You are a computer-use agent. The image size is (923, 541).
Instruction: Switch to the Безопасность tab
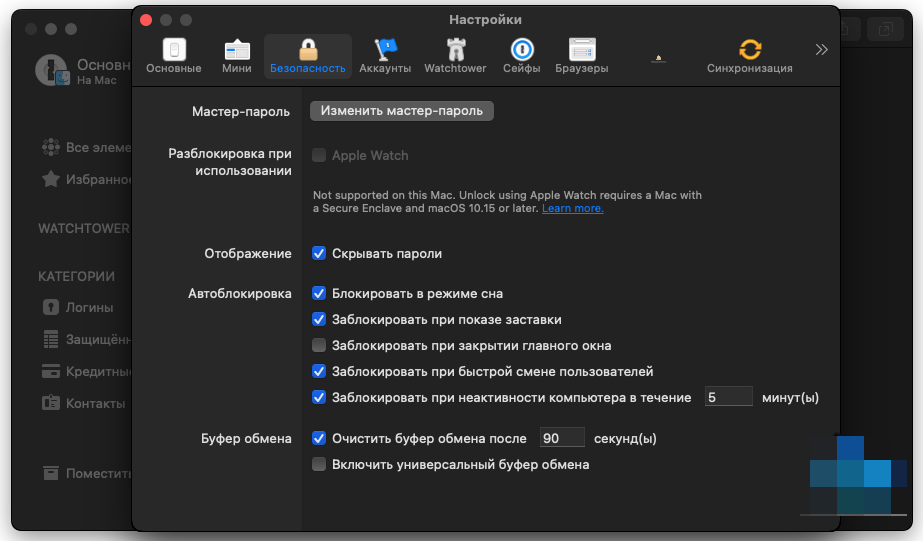tap(307, 56)
